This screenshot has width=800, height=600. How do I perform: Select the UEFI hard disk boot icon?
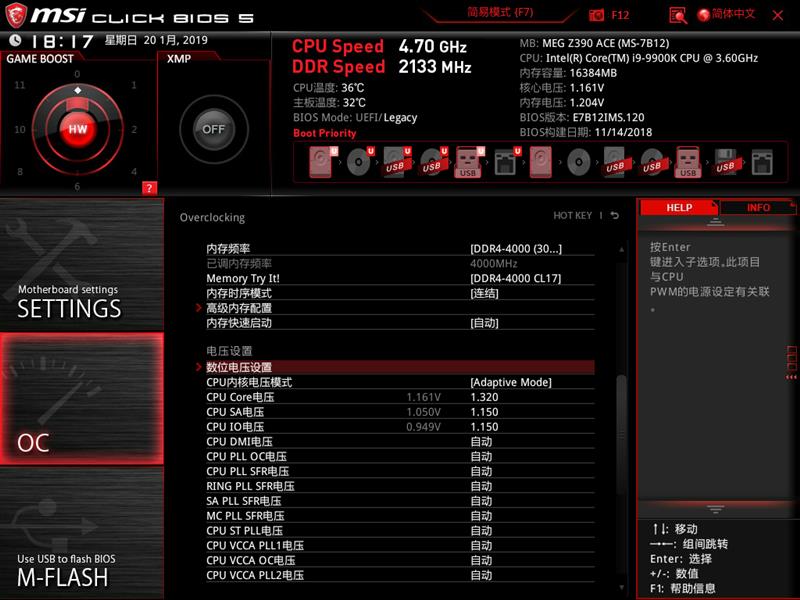coord(322,162)
